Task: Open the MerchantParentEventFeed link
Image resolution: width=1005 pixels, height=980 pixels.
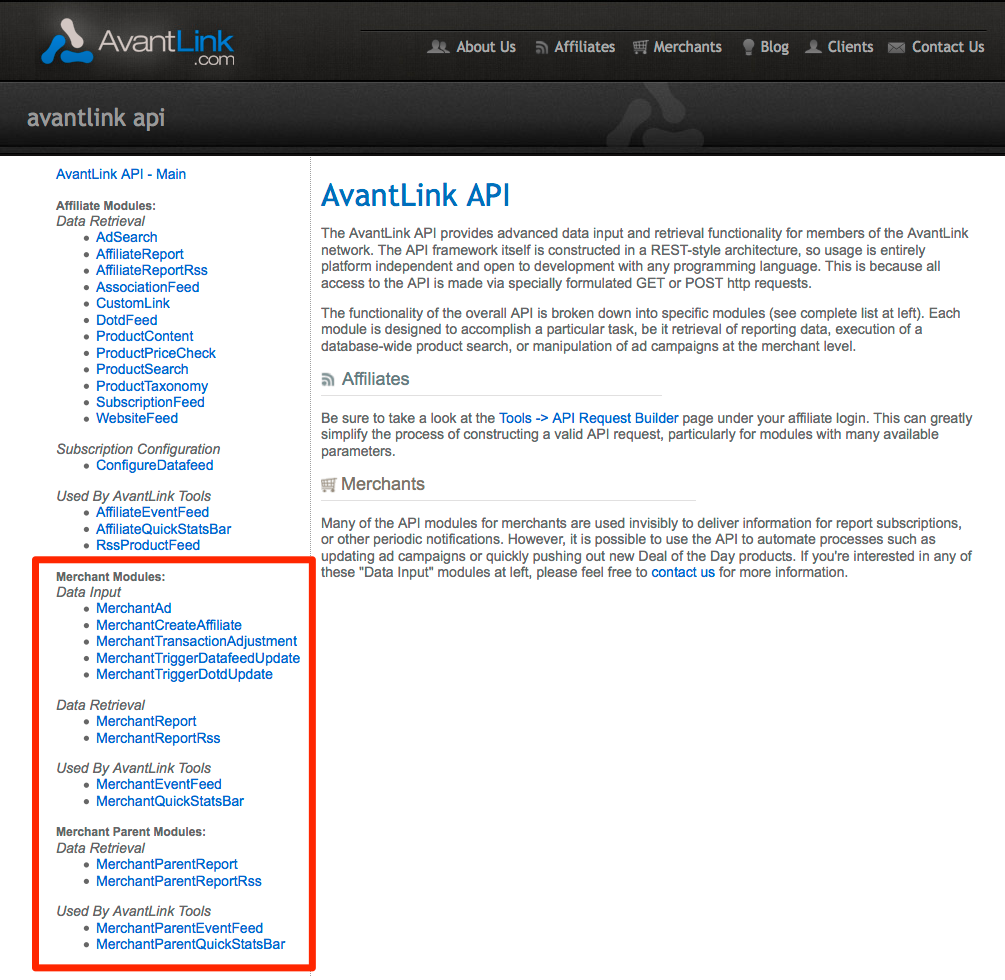Action: coord(179,928)
